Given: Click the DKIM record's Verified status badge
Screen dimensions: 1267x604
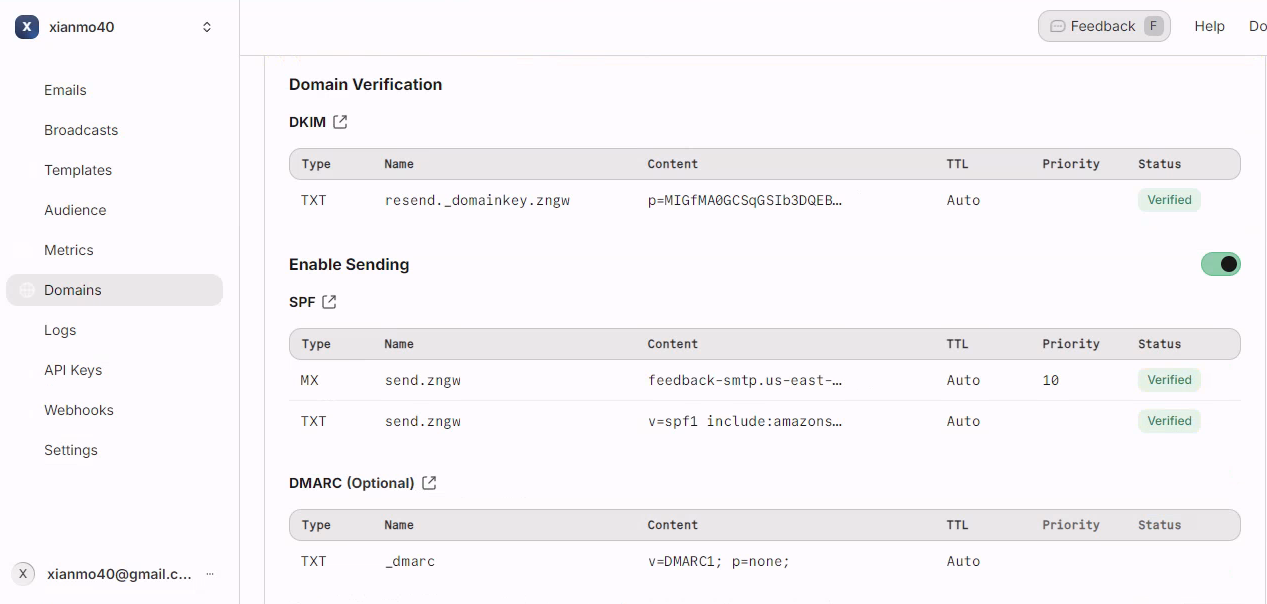Looking at the screenshot, I should point(1169,200).
